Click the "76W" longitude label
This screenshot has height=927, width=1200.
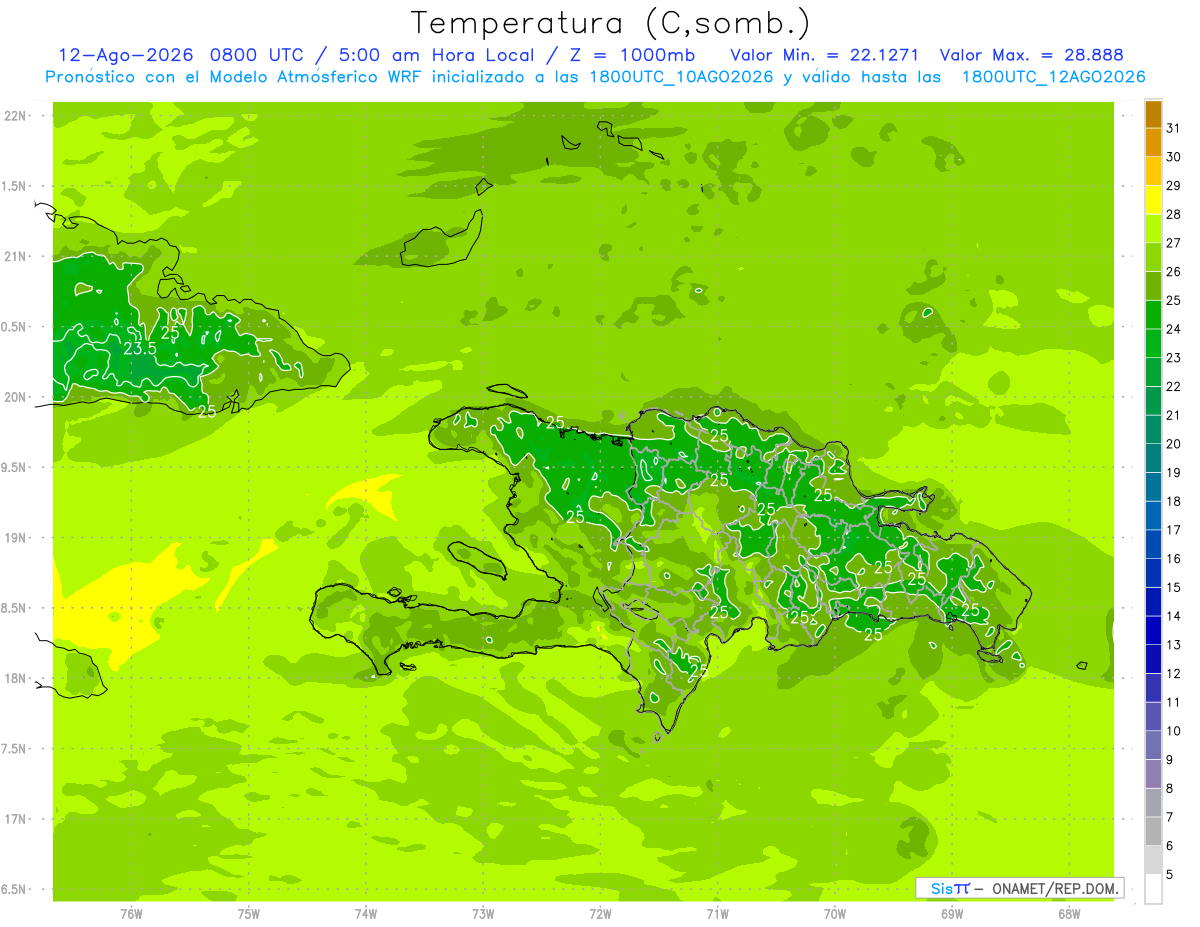point(131,914)
